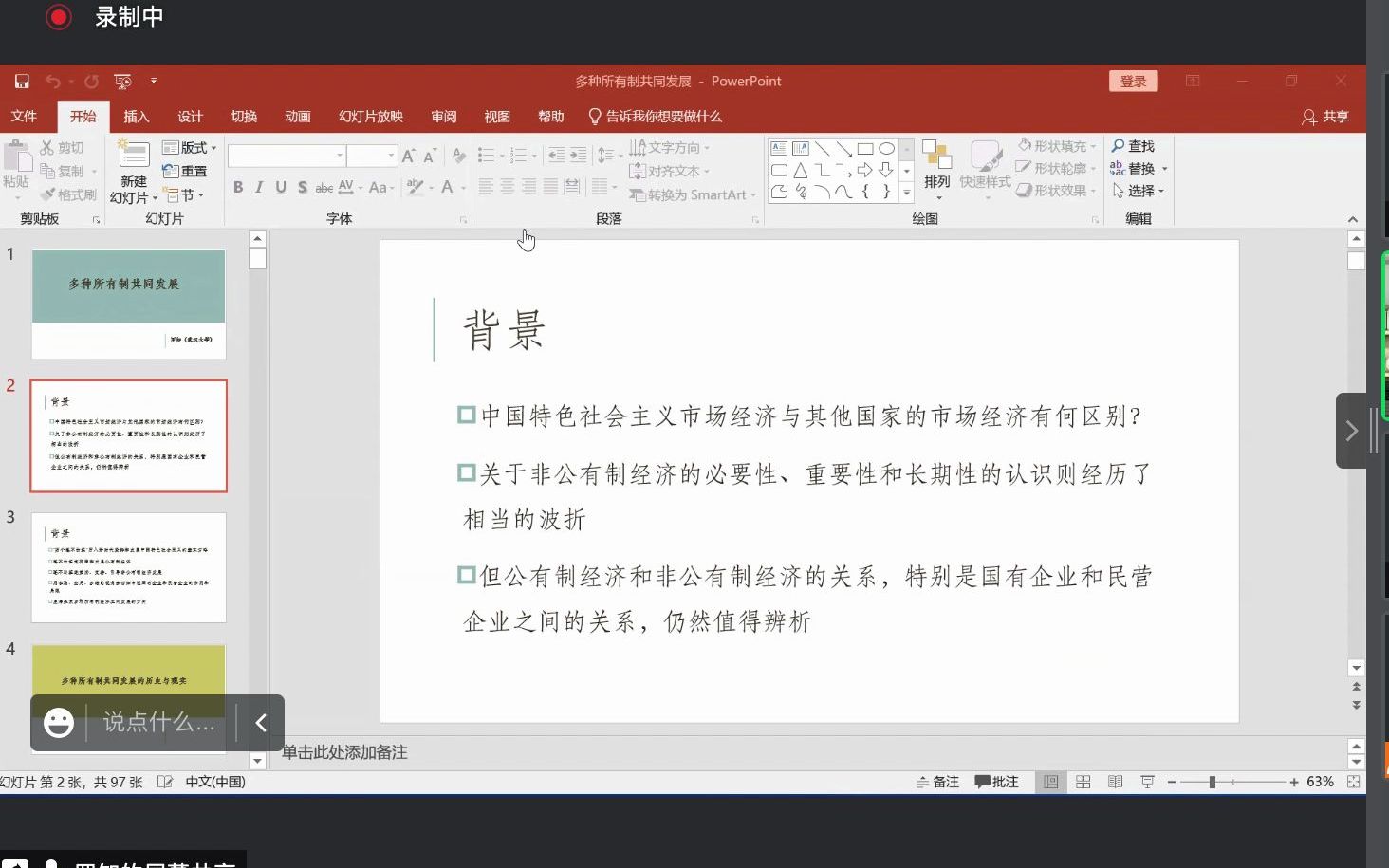Click the 新建幻灯片 new slide icon

pos(134,154)
